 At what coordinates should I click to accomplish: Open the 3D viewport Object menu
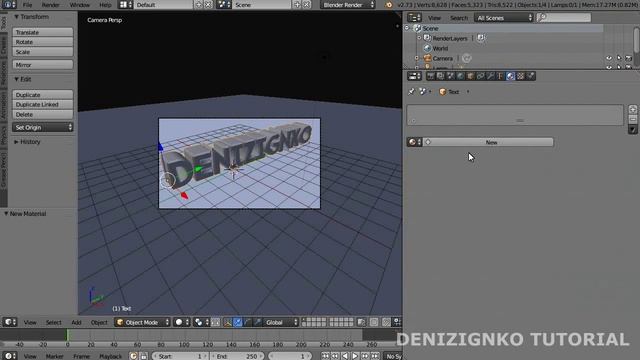click(x=99, y=322)
